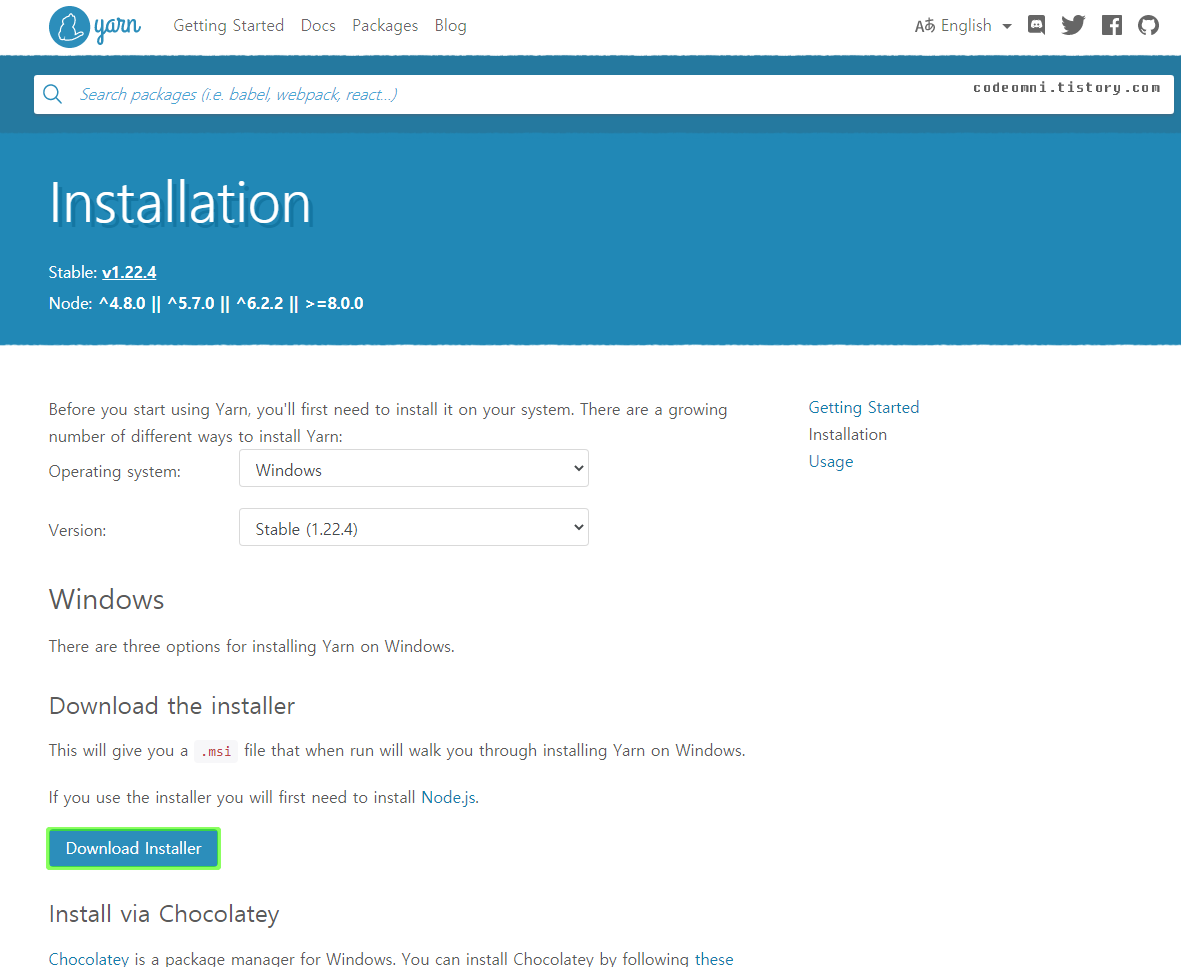The width and height of the screenshot is (1181, 967).
Task: Open the GitHub icon link
Action: pyautogui.click(x=1148, y=25)
